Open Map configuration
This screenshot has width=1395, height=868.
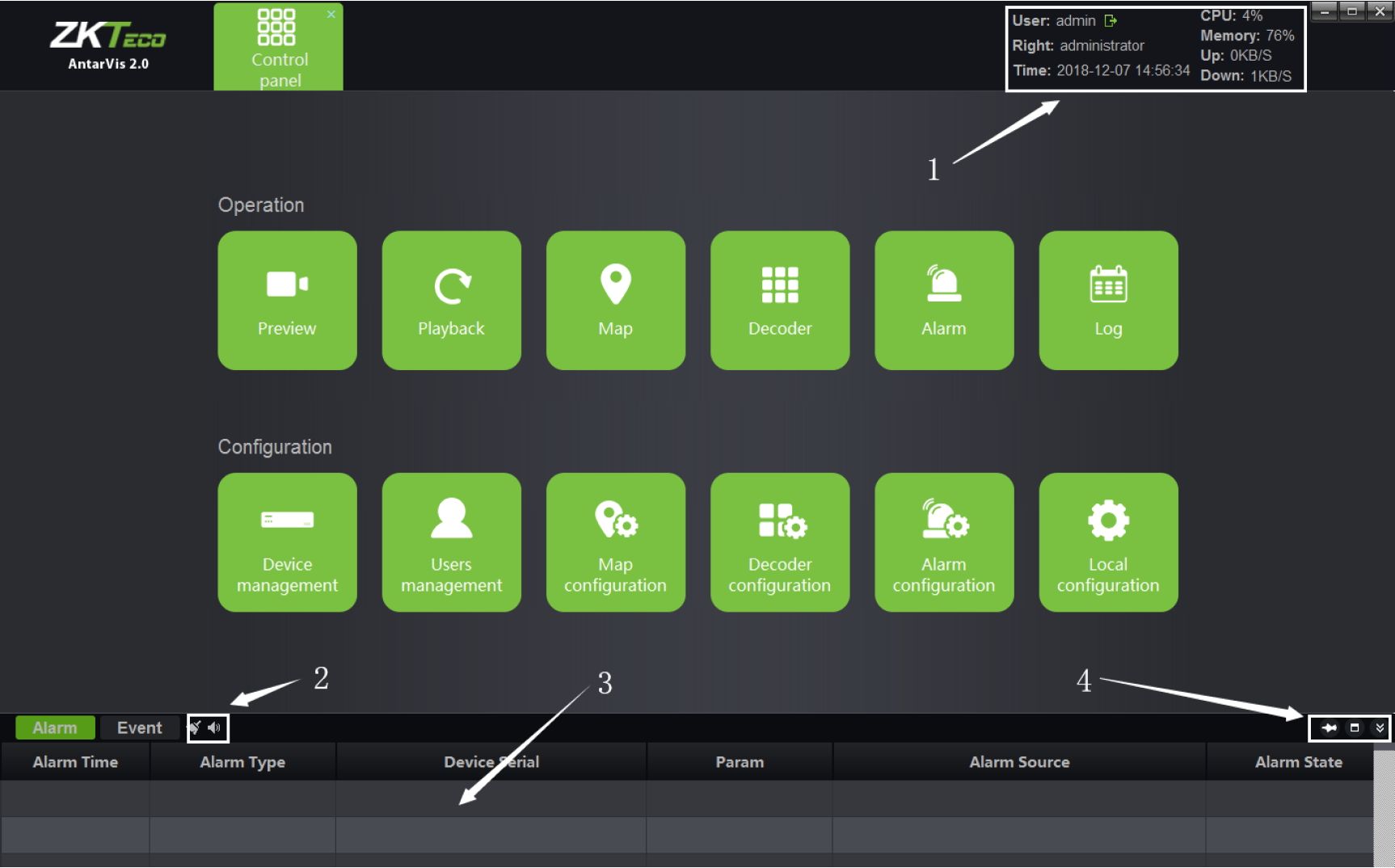615,542
